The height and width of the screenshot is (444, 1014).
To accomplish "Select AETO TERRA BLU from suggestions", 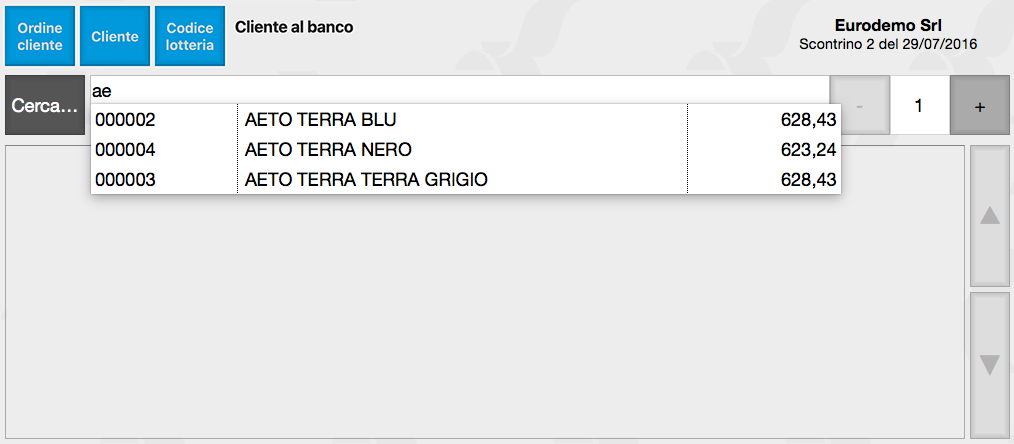I will (x=321, y=120).
